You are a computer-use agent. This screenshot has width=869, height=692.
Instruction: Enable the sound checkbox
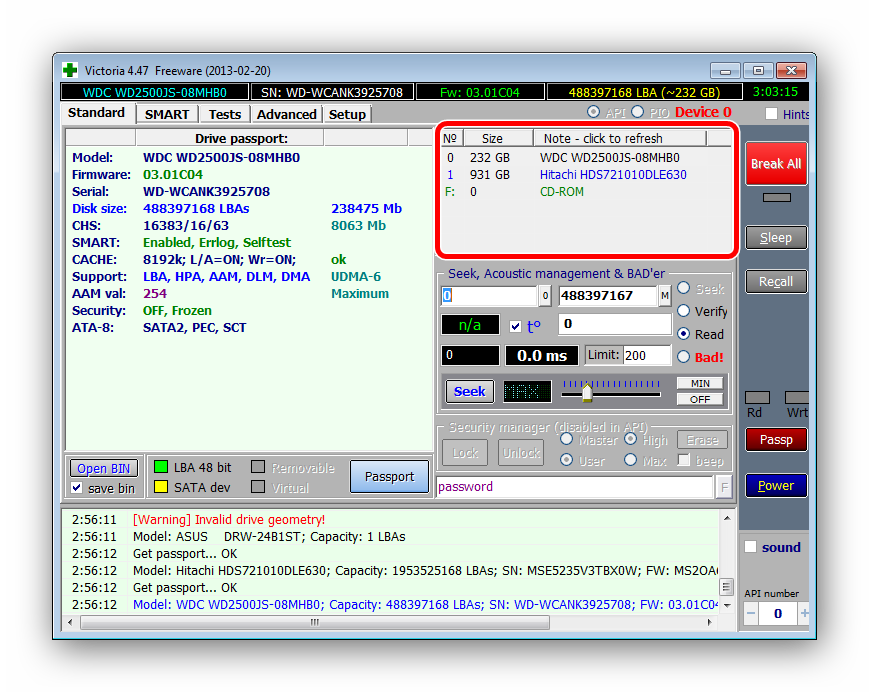pos(751,547)
